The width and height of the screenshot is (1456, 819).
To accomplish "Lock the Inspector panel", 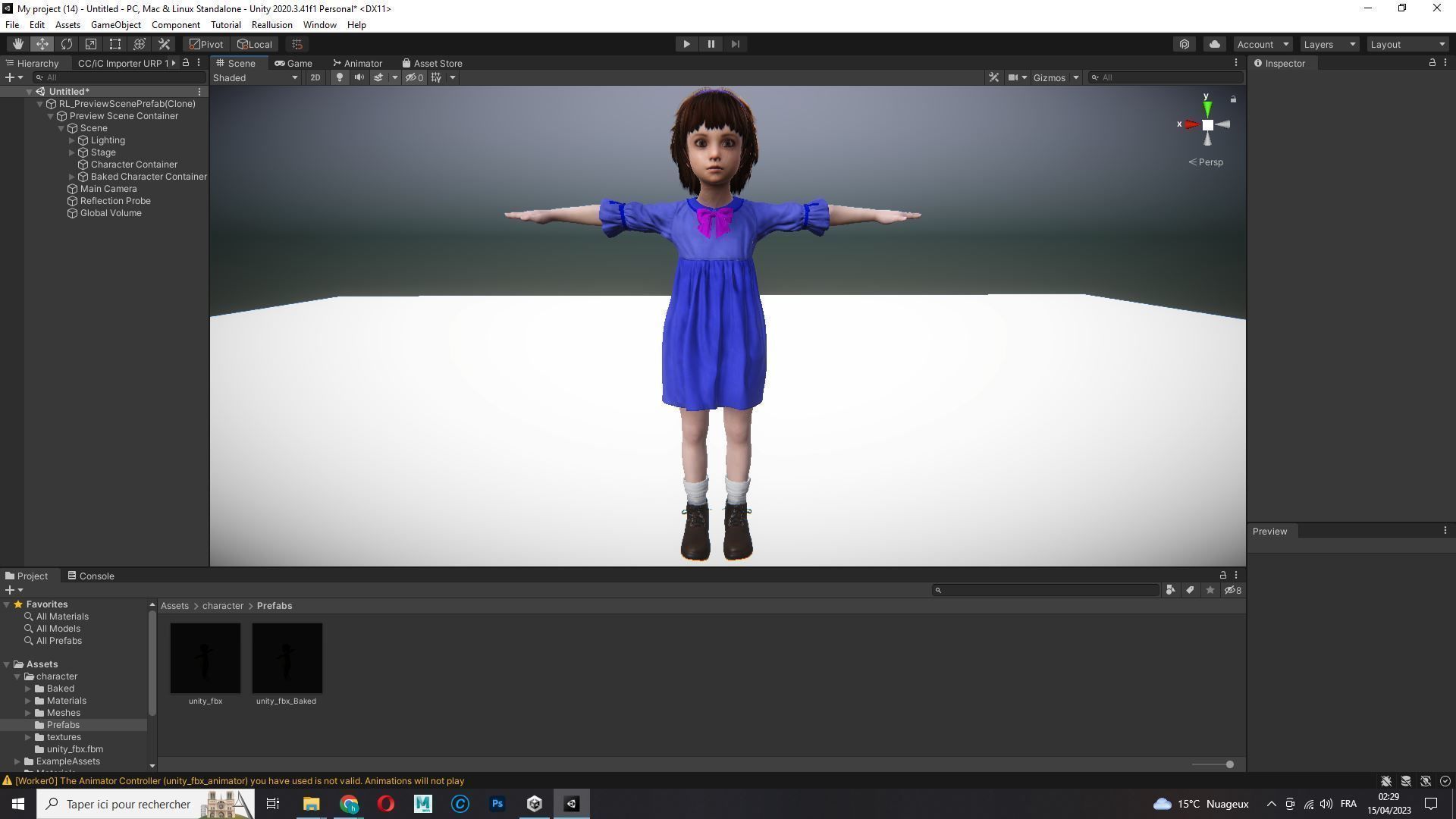I will pos(1432,63).
